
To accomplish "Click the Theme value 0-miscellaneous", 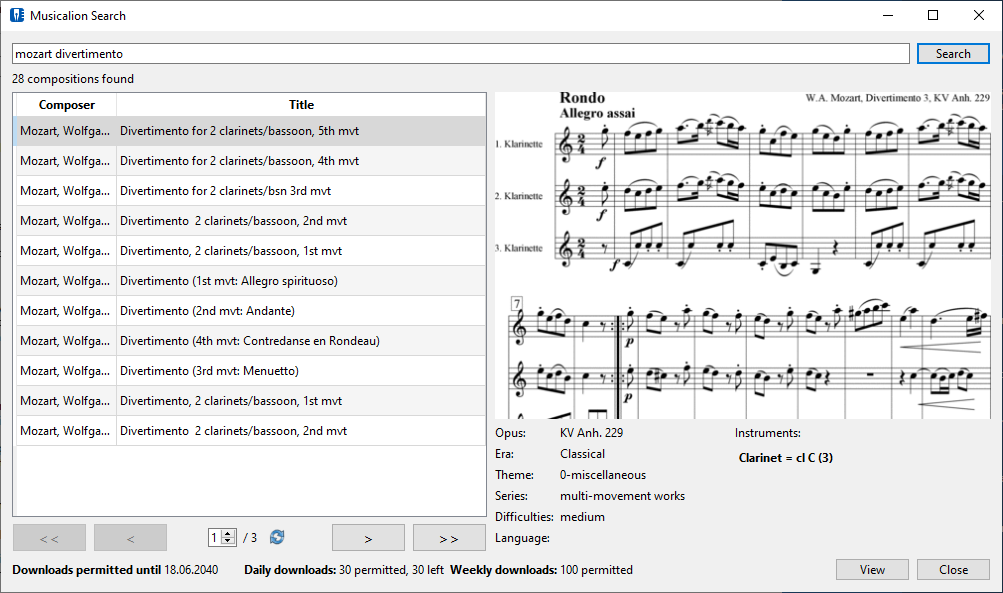I will [x=603, y=475].
